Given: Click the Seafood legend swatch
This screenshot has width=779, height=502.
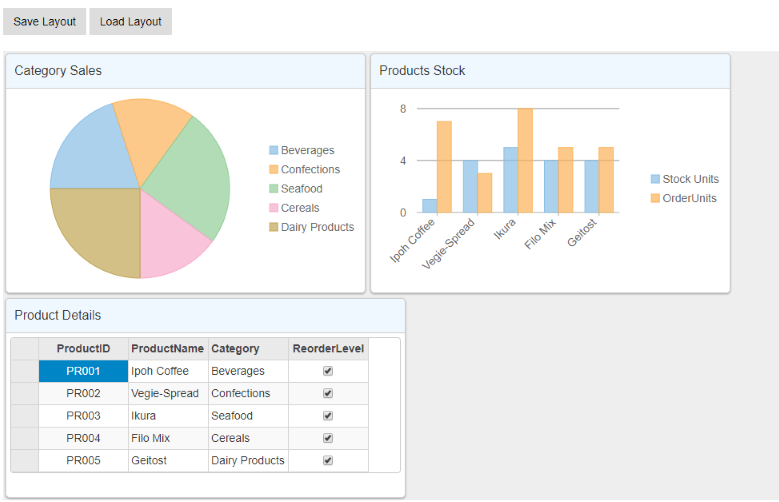Looking at the screenshot, I should 273,189.
